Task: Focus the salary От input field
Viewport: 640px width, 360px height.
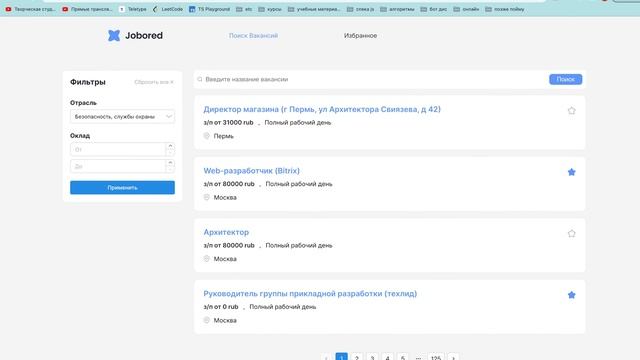Action: pos(118,149)
